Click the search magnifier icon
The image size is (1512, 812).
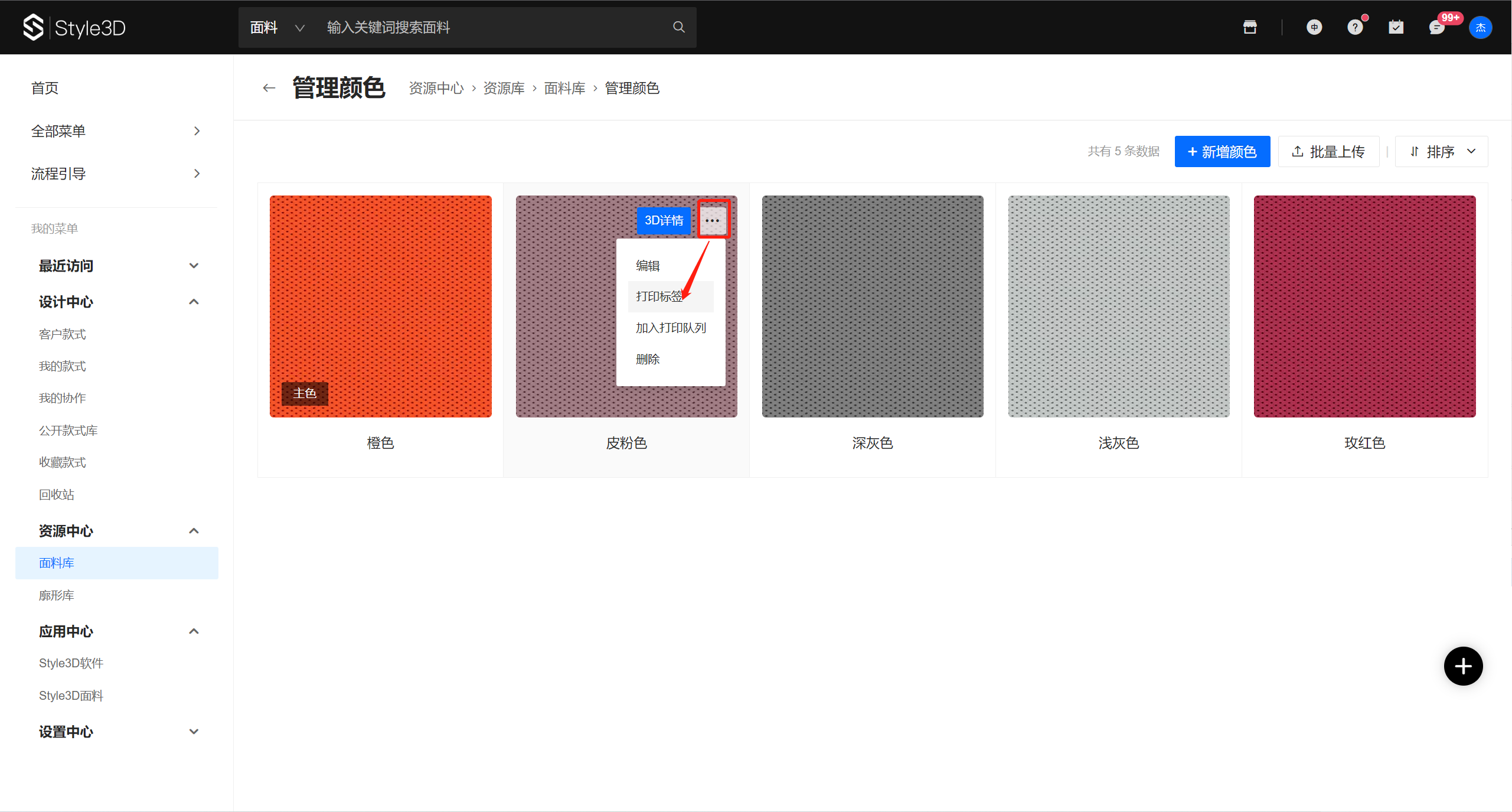[x=678, y=27]
